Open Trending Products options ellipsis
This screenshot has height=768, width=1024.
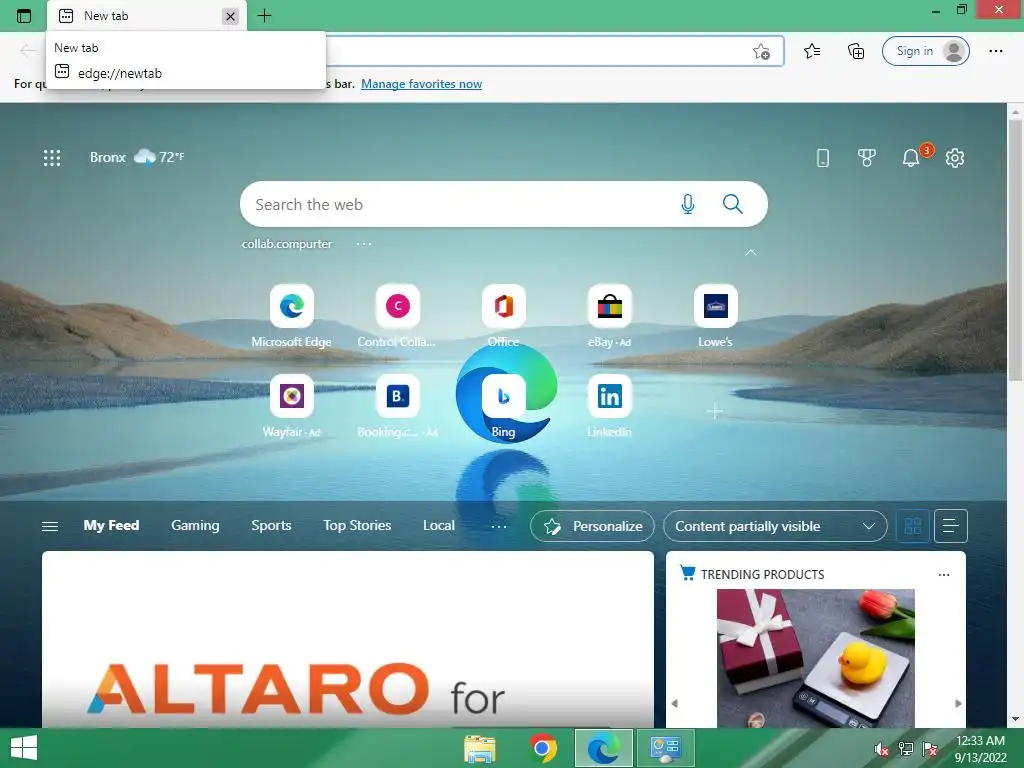(x=944, y=575)
